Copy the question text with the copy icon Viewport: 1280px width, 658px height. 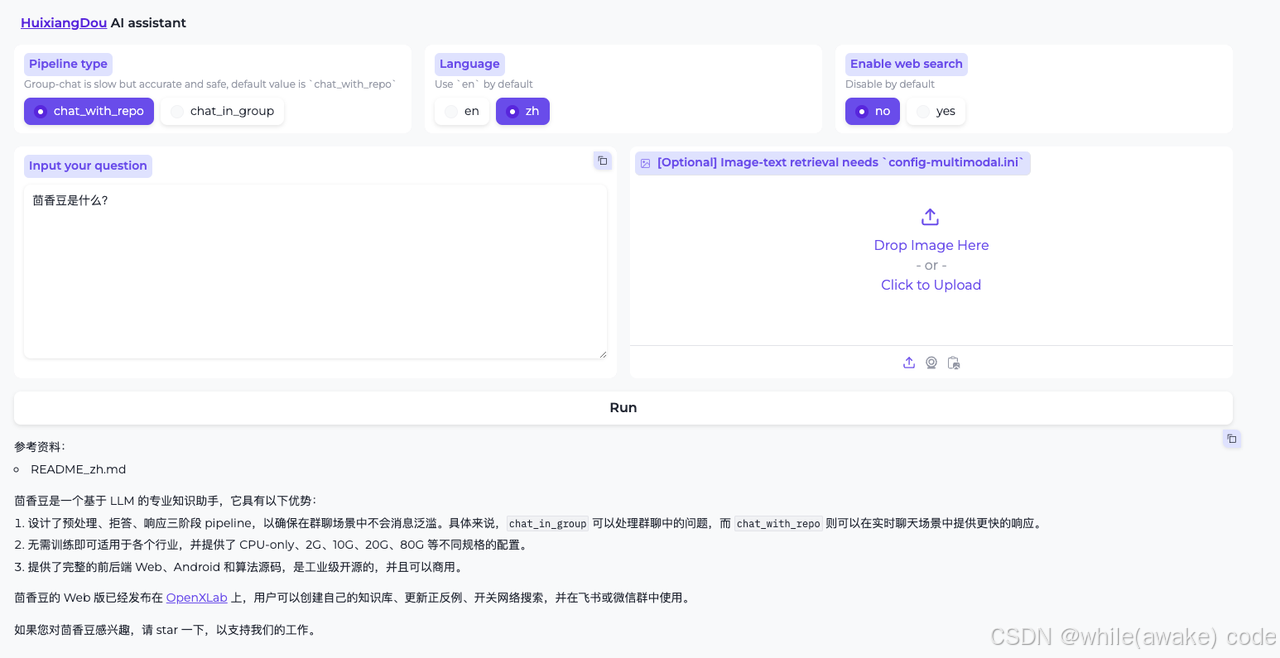pos(602,161)
